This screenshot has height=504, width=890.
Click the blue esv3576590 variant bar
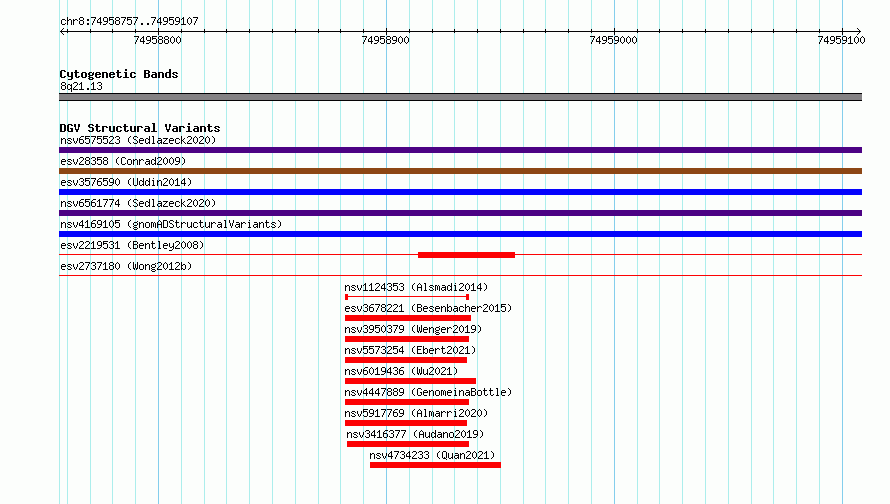[460, 192]
